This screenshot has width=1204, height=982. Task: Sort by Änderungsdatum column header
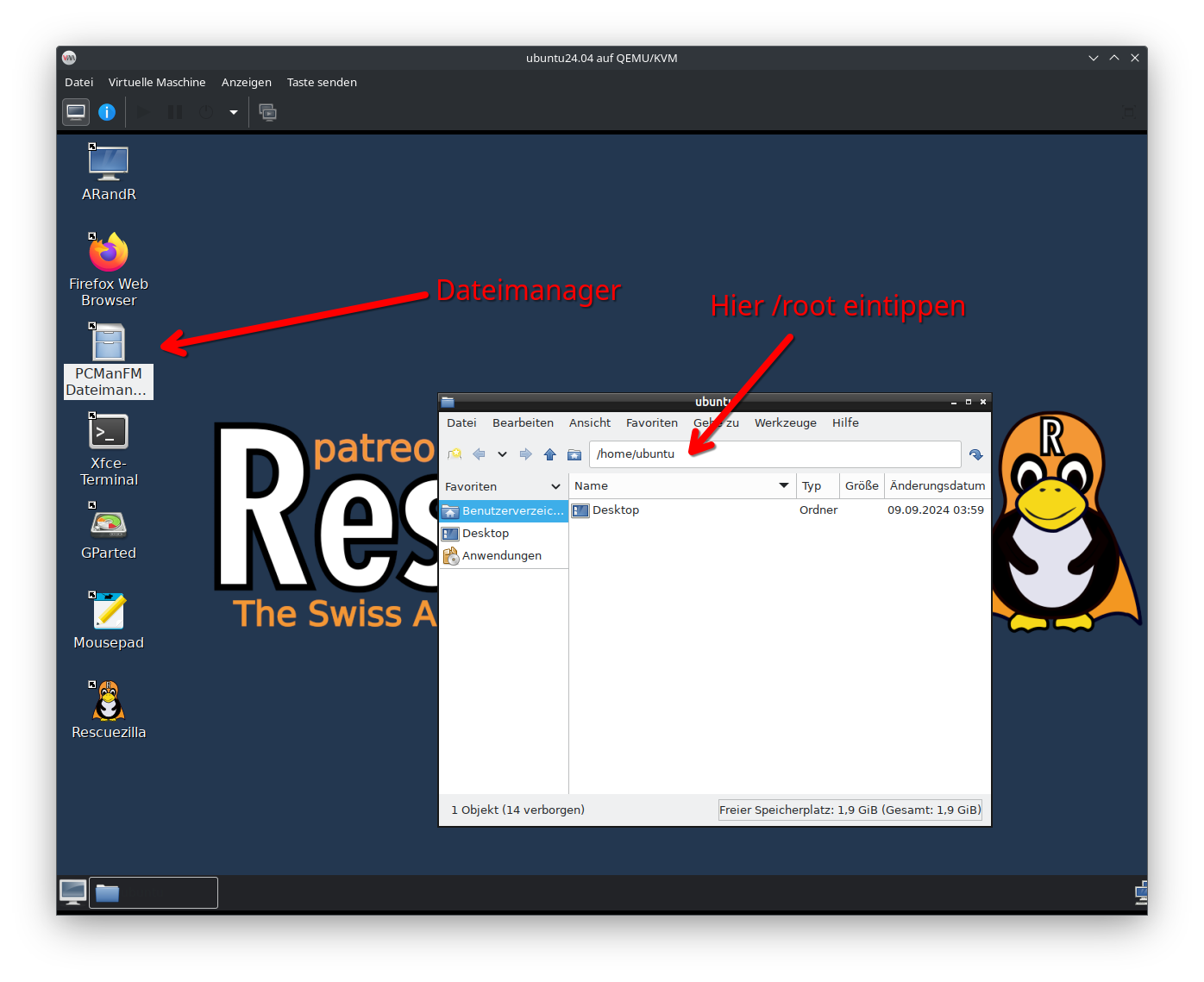pos(937,486)
